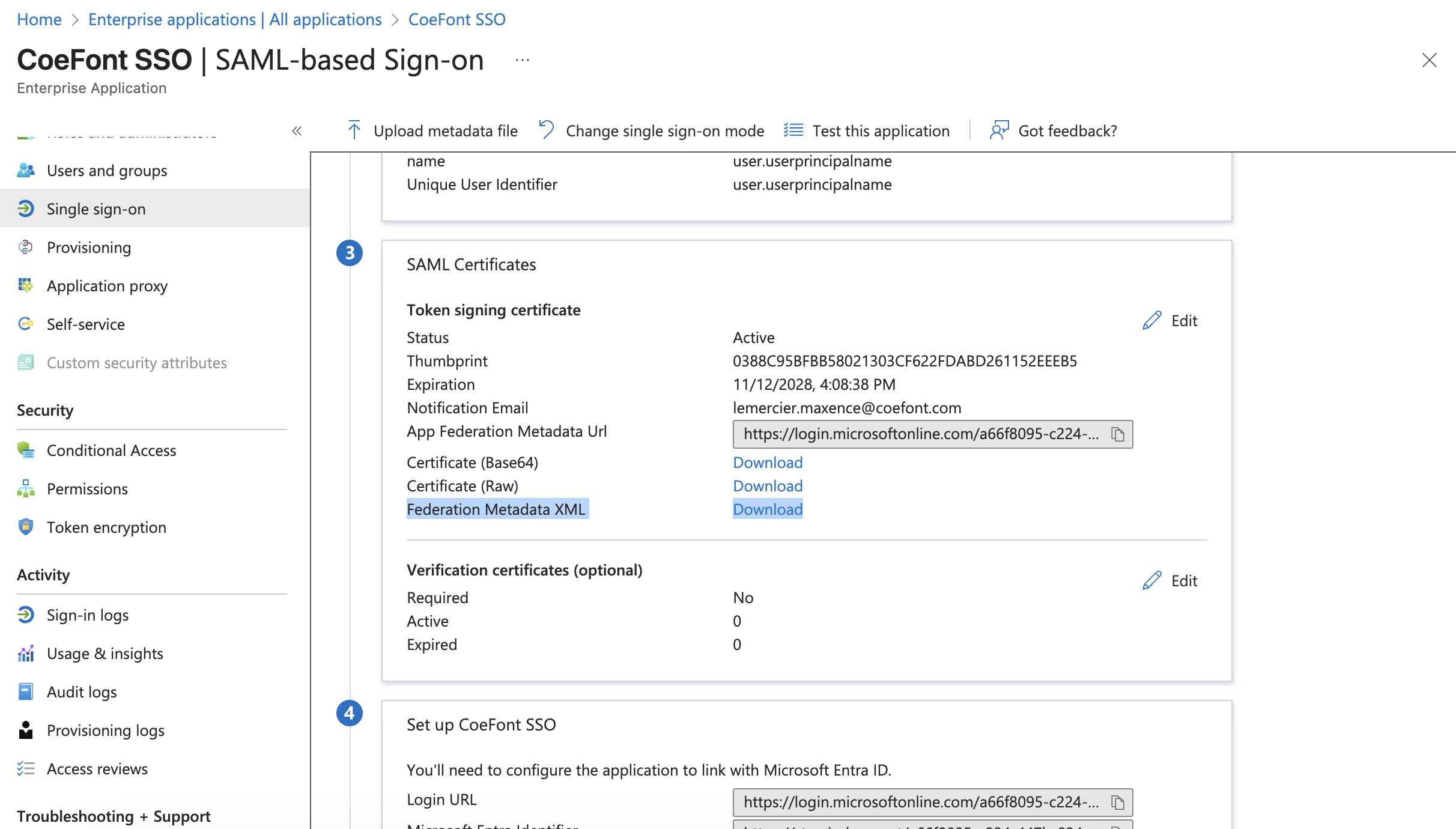The width and height of the screenshot is (1456, 829).
Task: Click the Got feedback person icon
Action: (x=999, y=130)
